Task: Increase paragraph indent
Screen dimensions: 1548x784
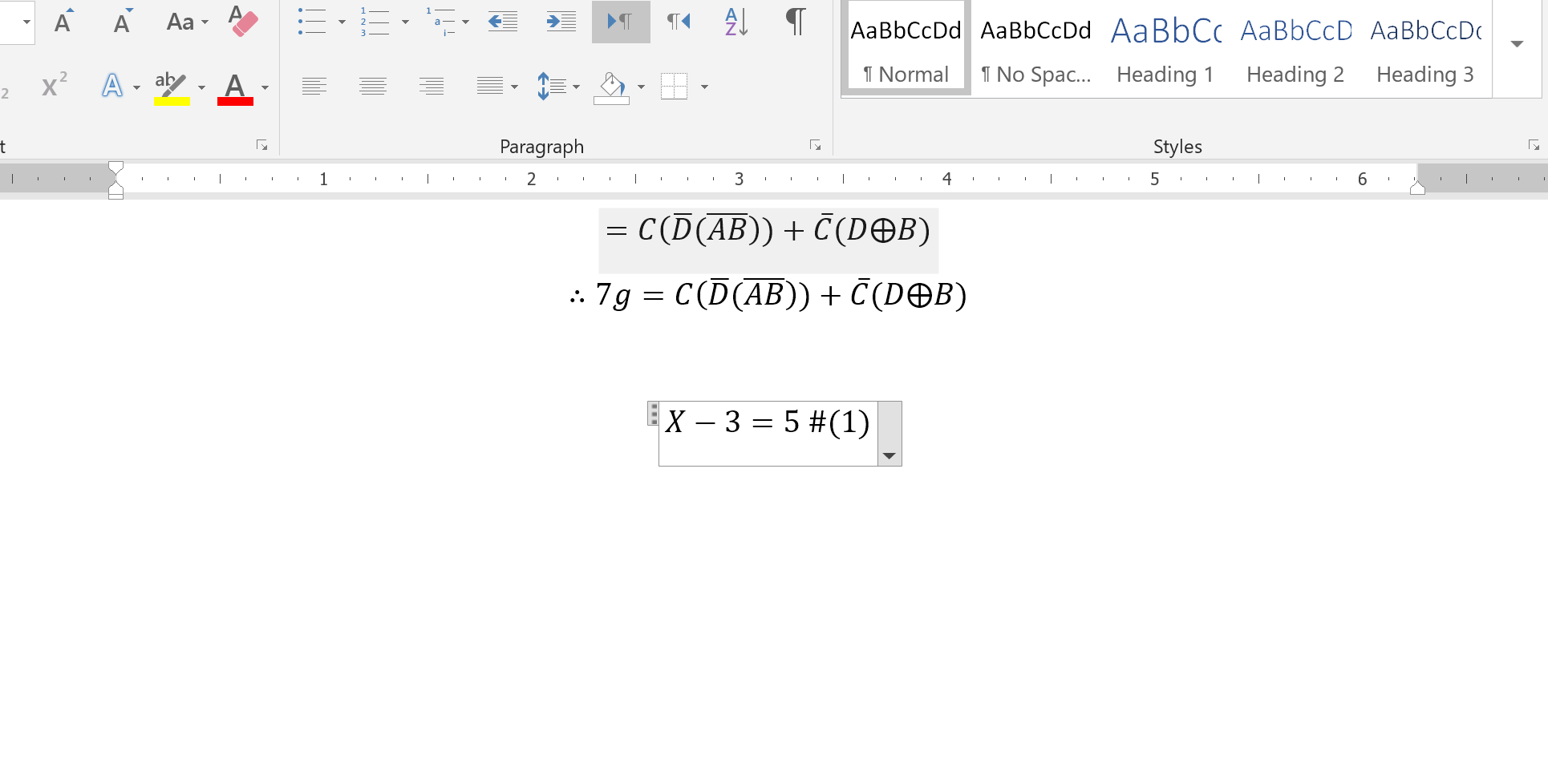Action: click(561, 22)
